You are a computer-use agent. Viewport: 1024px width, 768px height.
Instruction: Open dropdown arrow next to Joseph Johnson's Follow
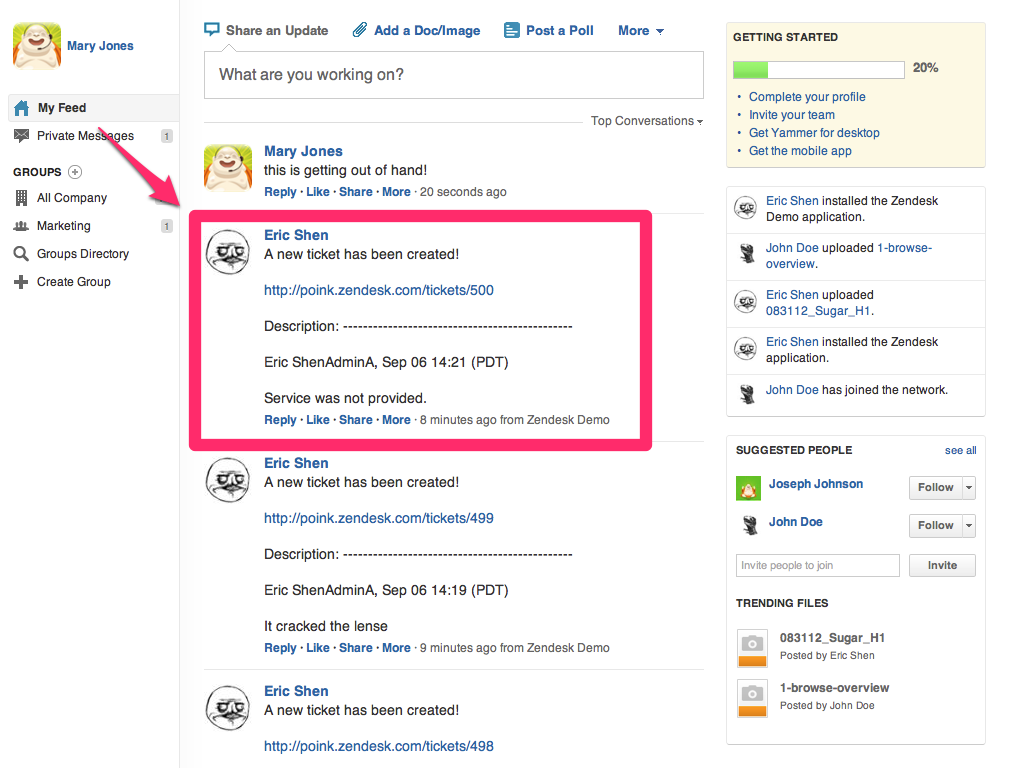(968, 488)
